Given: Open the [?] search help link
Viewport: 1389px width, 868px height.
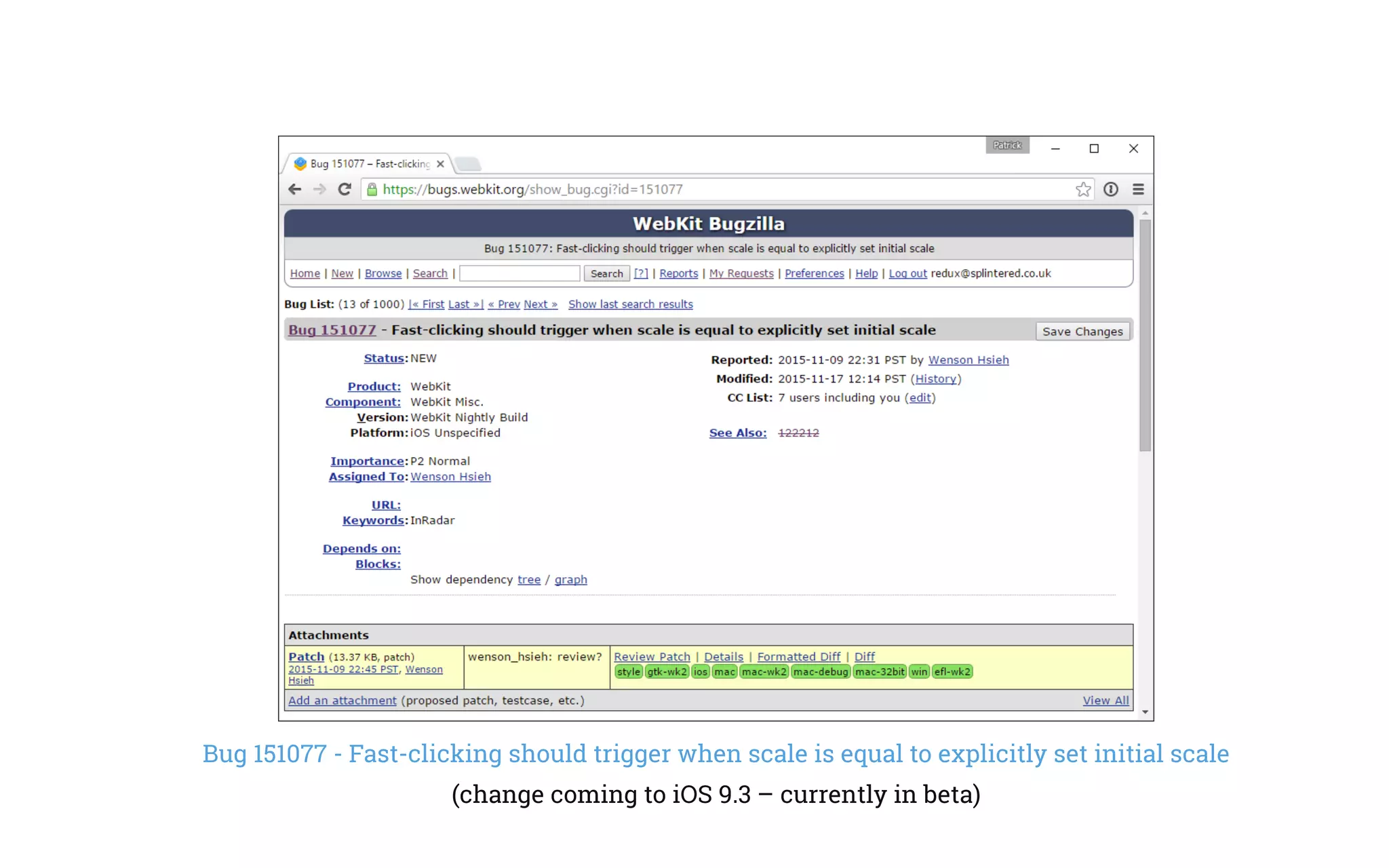Looking at the screenshot, I should 641,273.
